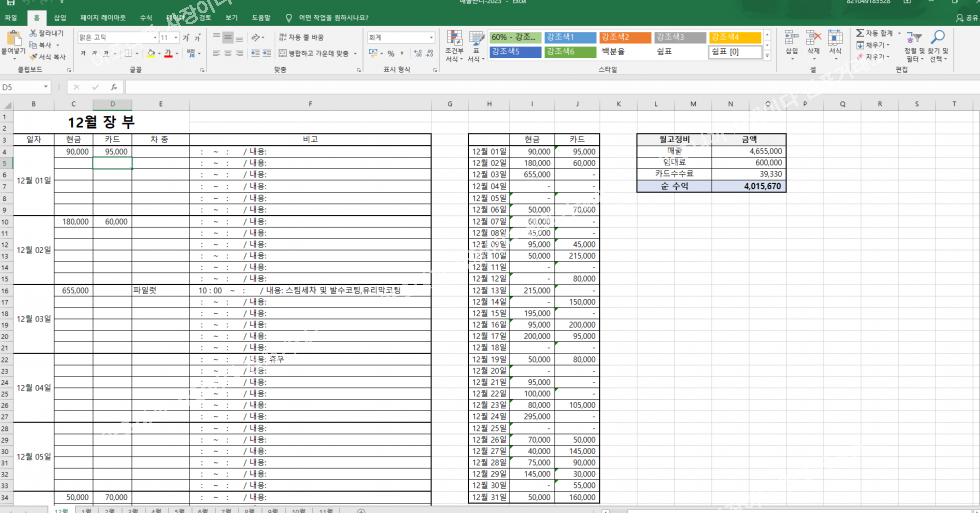Toggle middle vertical alignment
Viewport: 980px width, 513px height.
coord(228,37)
